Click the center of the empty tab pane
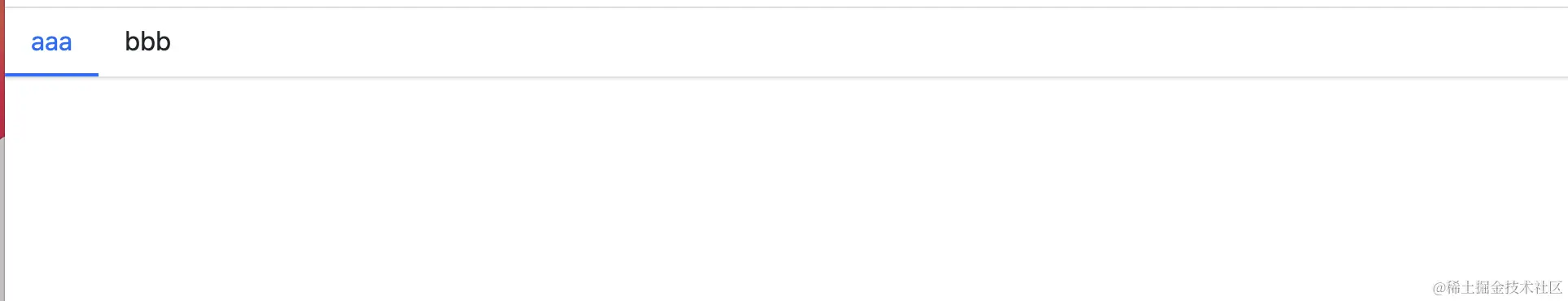This screenshot has width=1568, height=301. tap(786, 189)
